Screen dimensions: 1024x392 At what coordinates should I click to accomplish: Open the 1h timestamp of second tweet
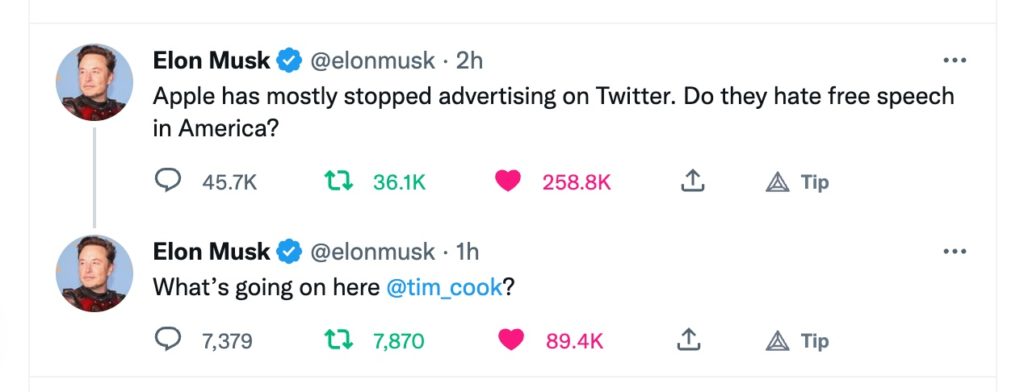[x=467, y=251]
